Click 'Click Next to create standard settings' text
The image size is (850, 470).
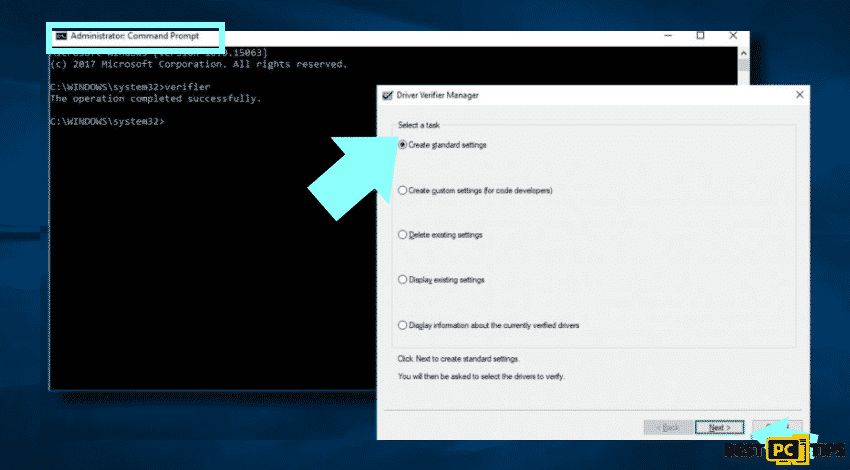click(x=458, y=359)
